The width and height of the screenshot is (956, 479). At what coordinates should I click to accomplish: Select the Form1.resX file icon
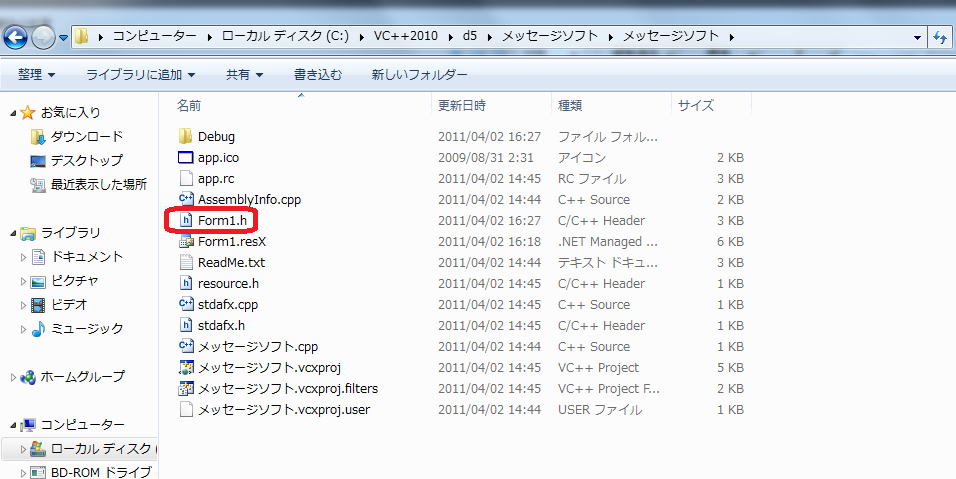pos(186,241)
